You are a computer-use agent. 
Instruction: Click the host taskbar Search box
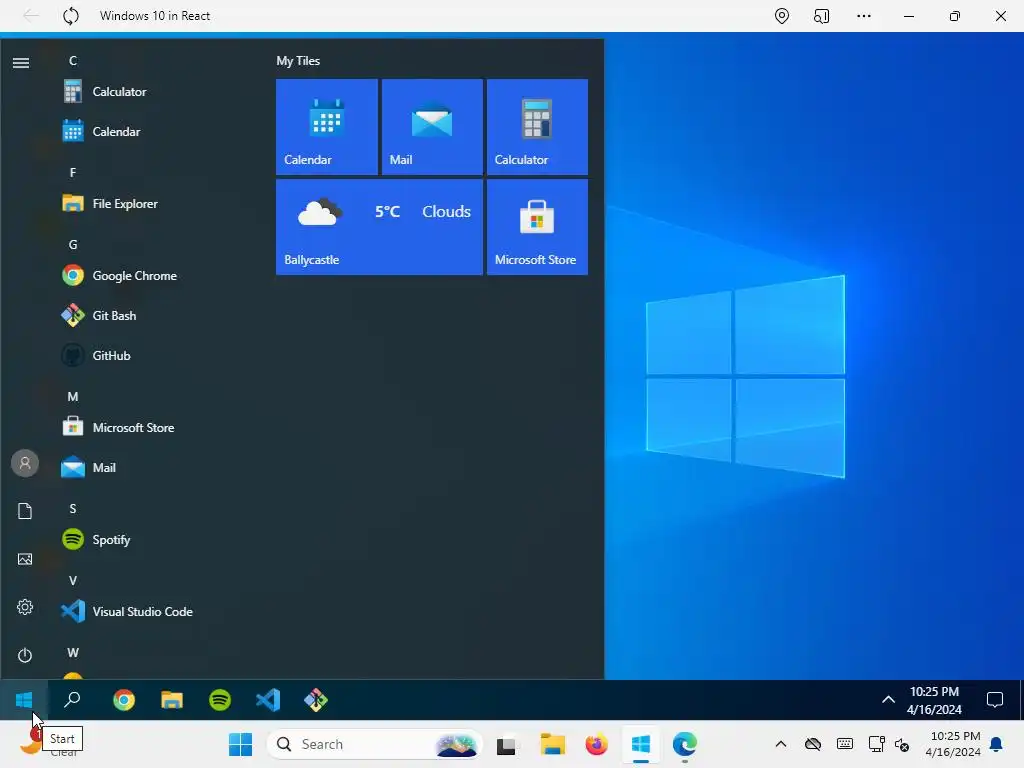tap(375, 744)
